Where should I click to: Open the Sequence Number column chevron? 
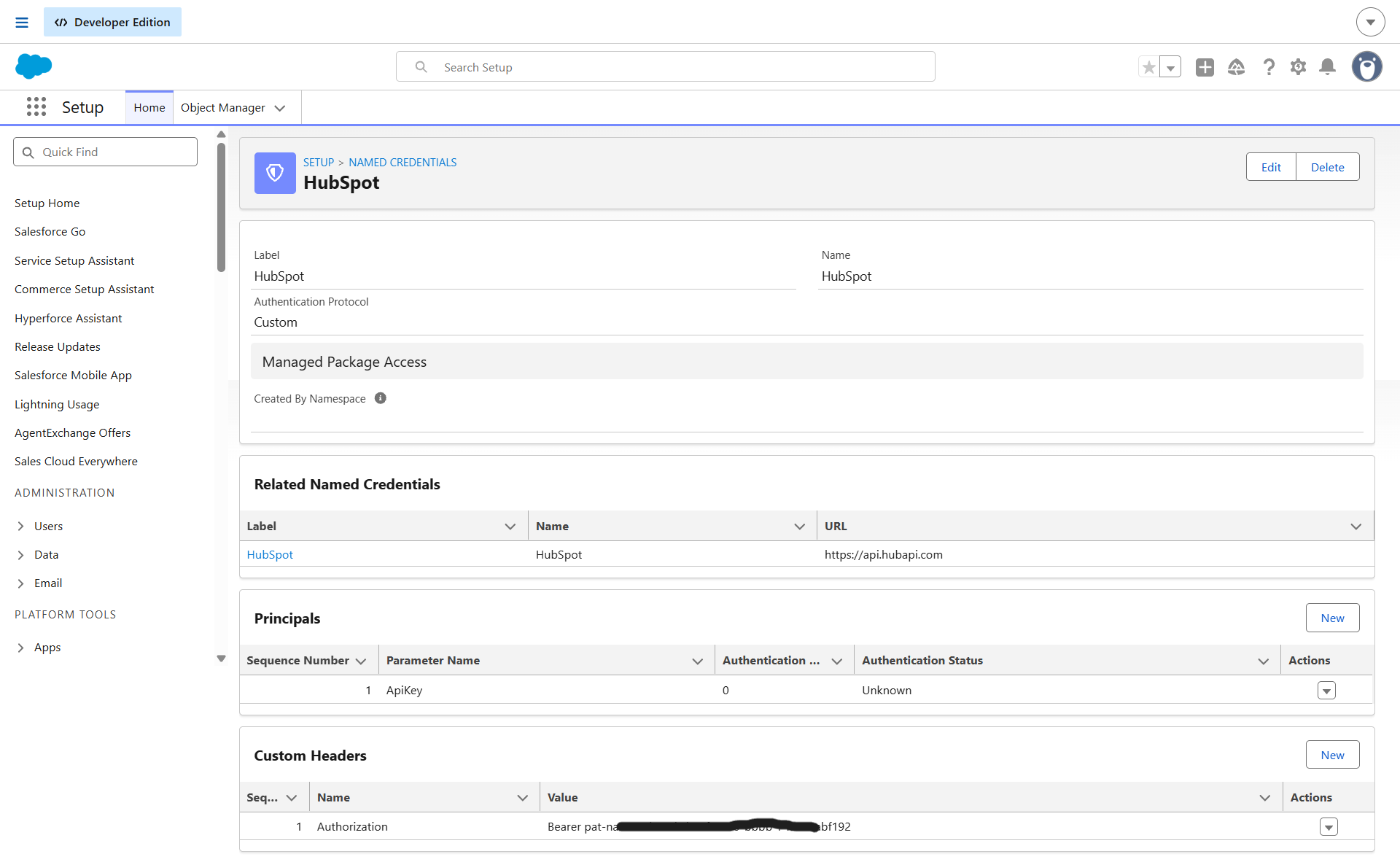(361, 661)
